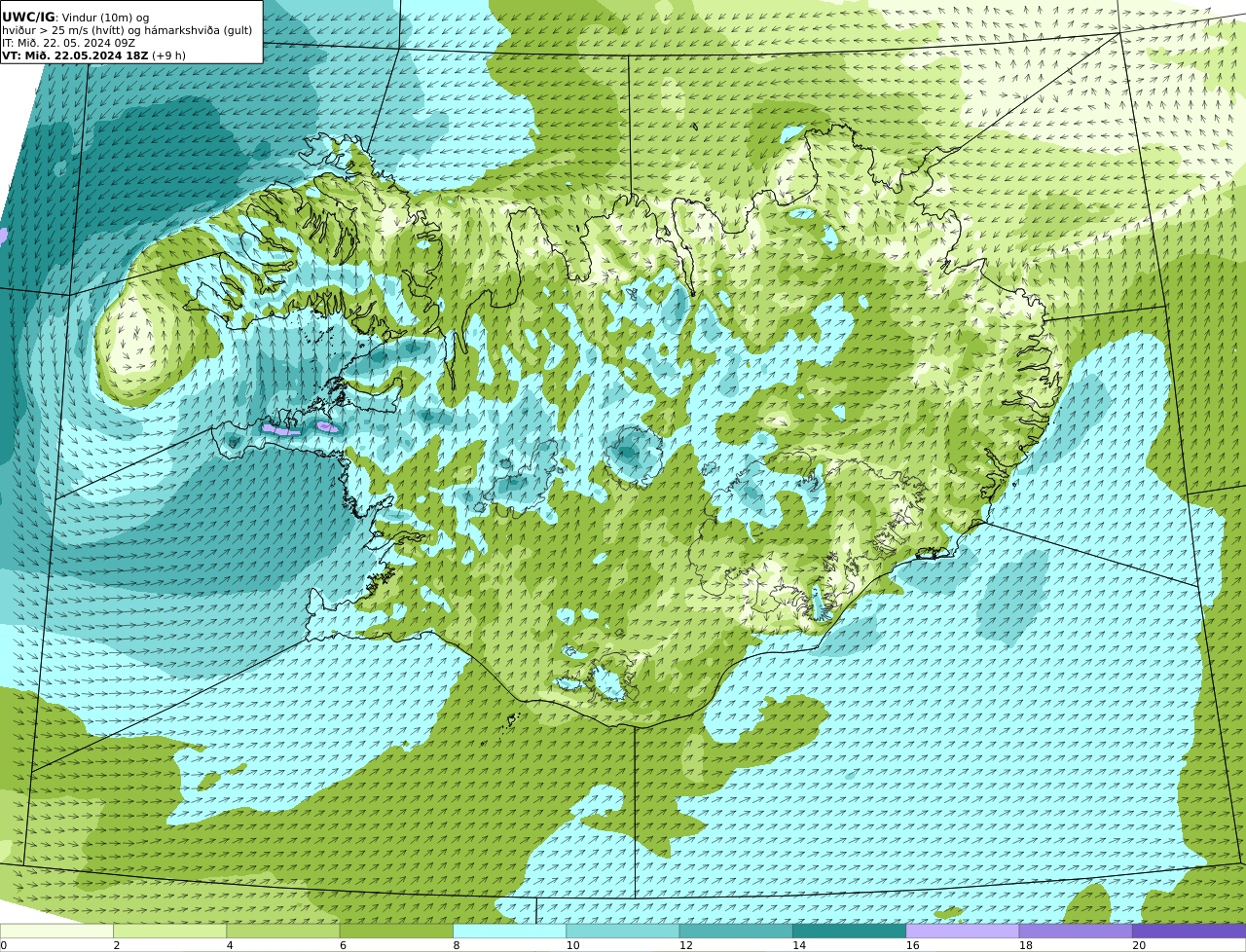The height and width of the screenshot is (952, 1246).
Task: Click the "IT: Mið. 22. 05. 2024 09Z" line
Action: pos(68,43)
